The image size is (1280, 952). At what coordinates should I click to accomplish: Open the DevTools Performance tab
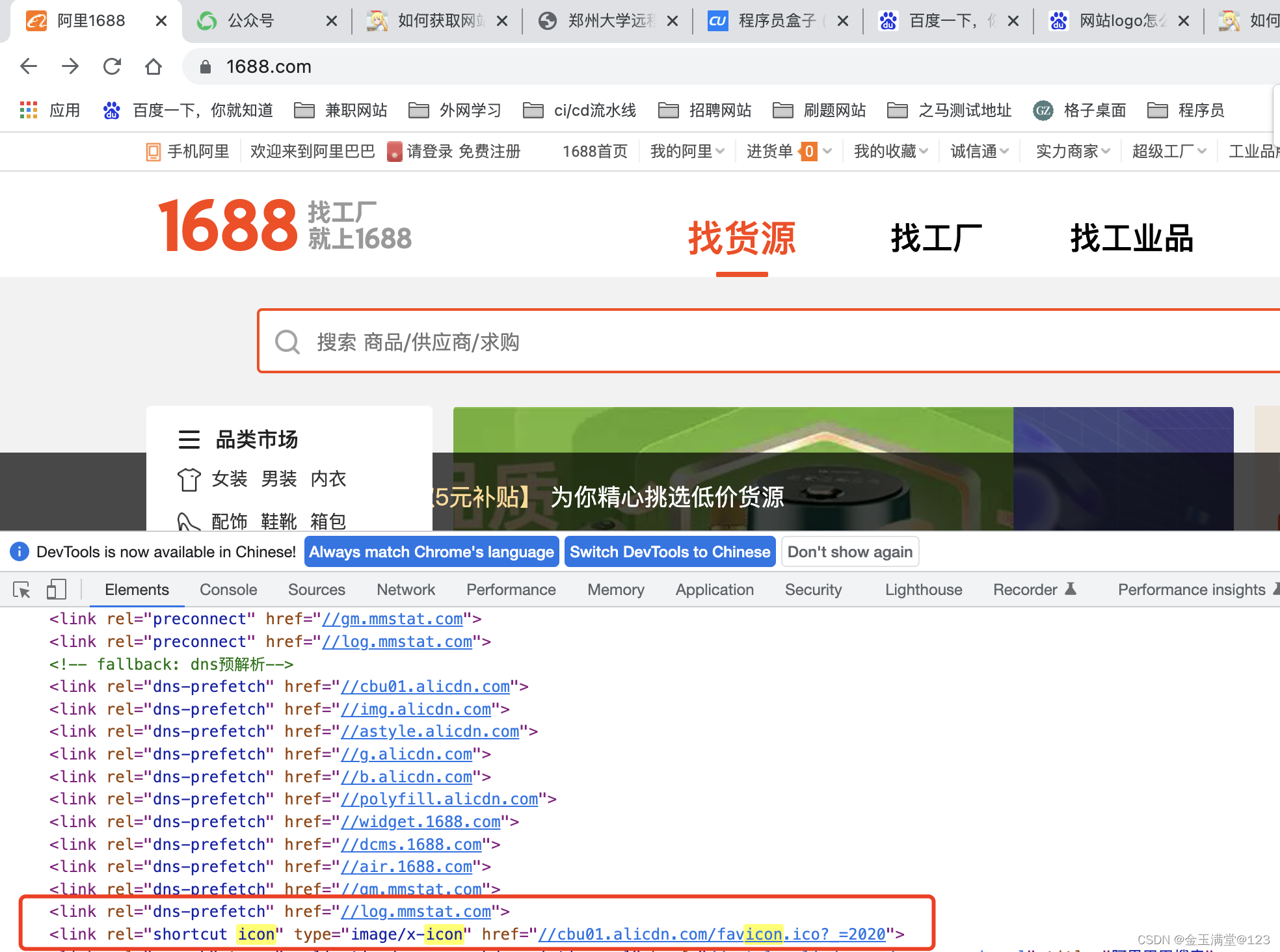511,590
